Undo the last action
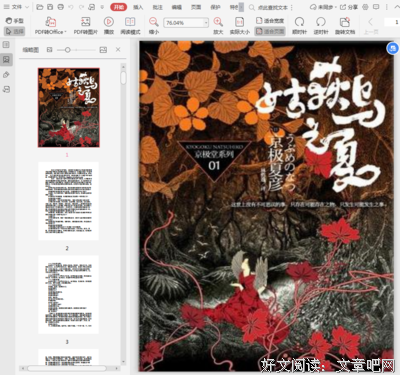Viewport: 400px width, 375px height. pos(71,7)
